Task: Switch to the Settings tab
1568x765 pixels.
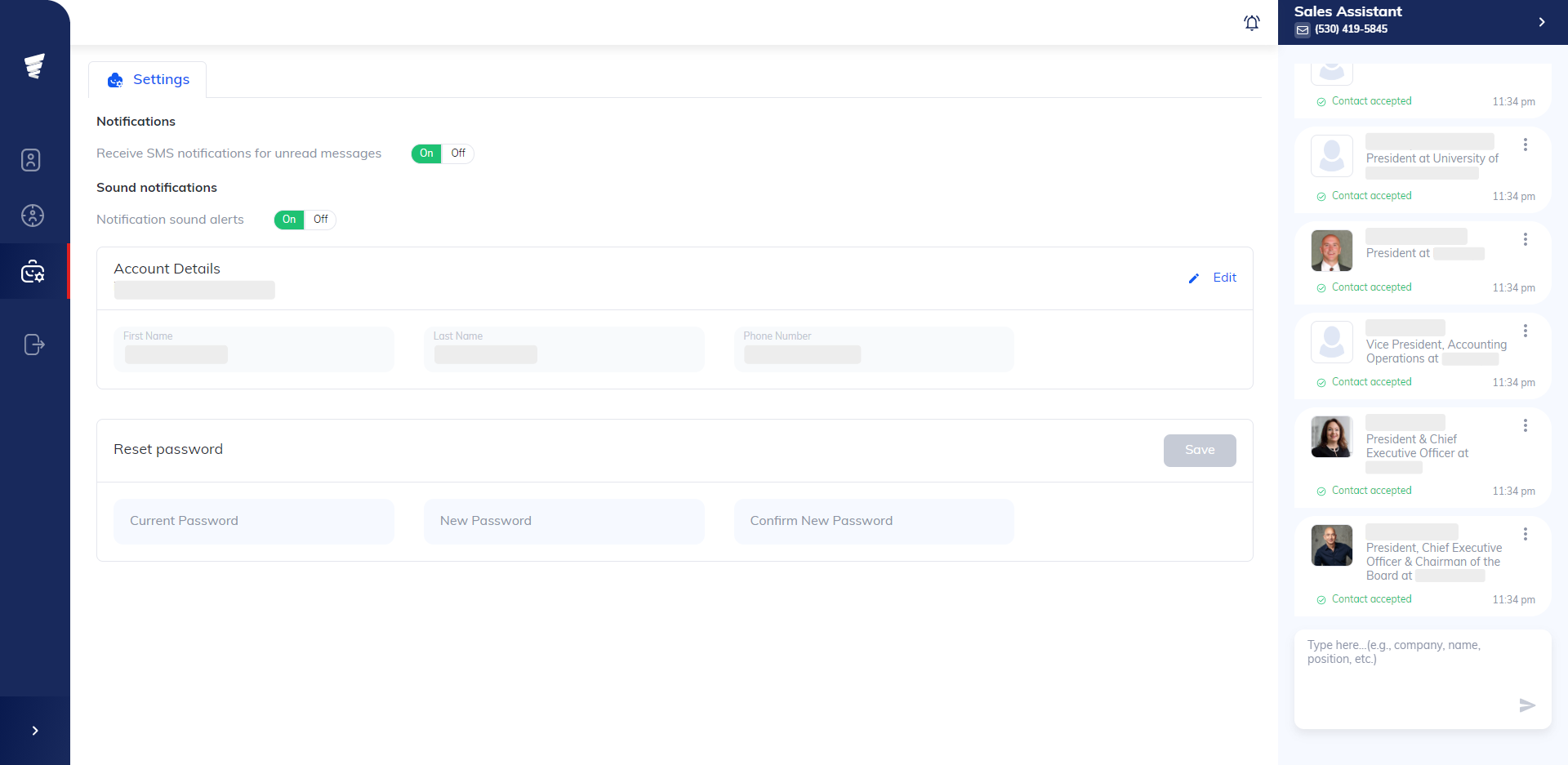Action: coord(148,79)
